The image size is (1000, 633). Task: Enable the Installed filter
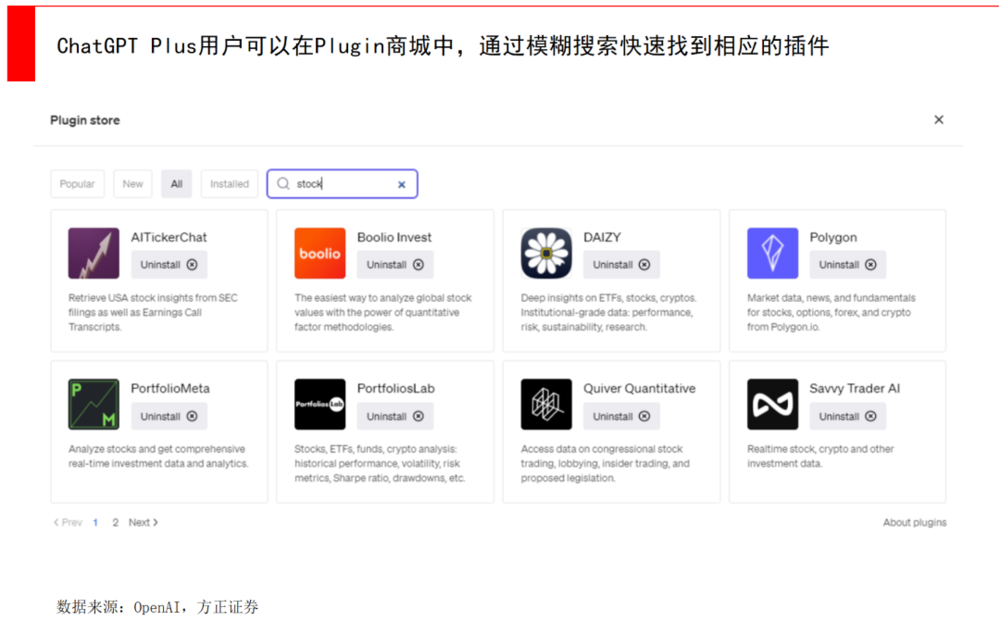click(229, 184)
